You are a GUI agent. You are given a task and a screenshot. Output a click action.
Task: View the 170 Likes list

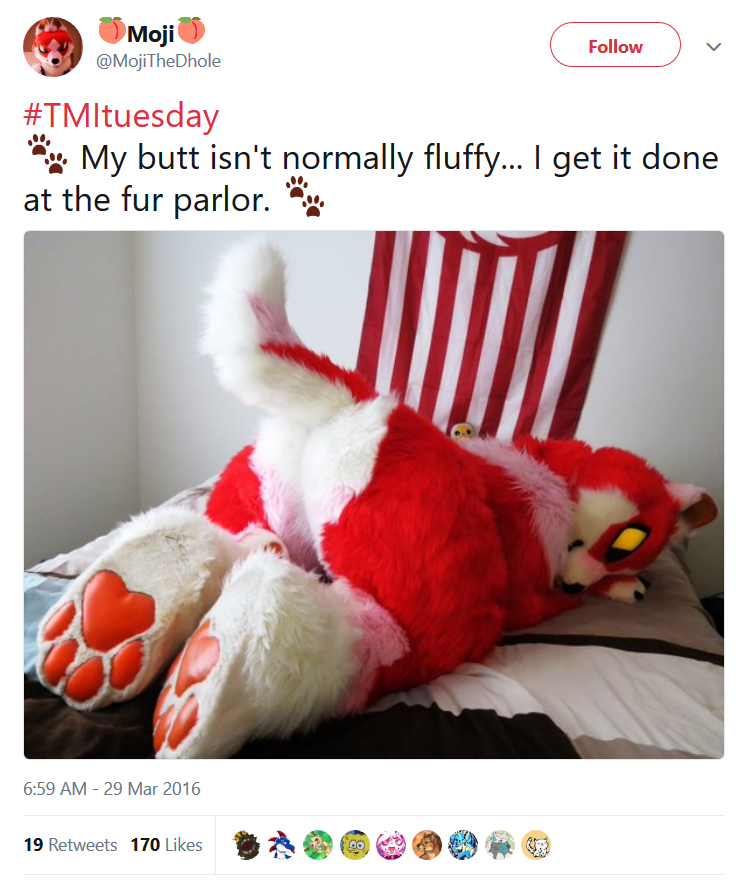(166, 844)
